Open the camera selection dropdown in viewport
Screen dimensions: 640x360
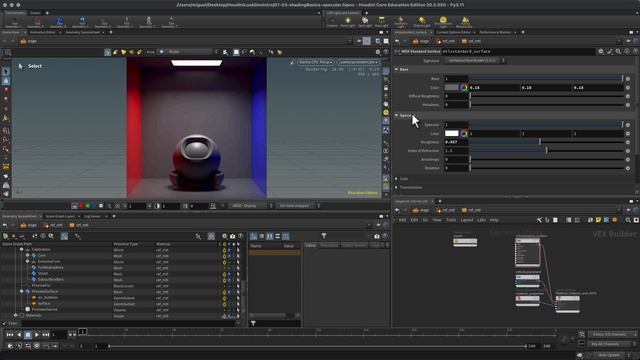point(358,62)
